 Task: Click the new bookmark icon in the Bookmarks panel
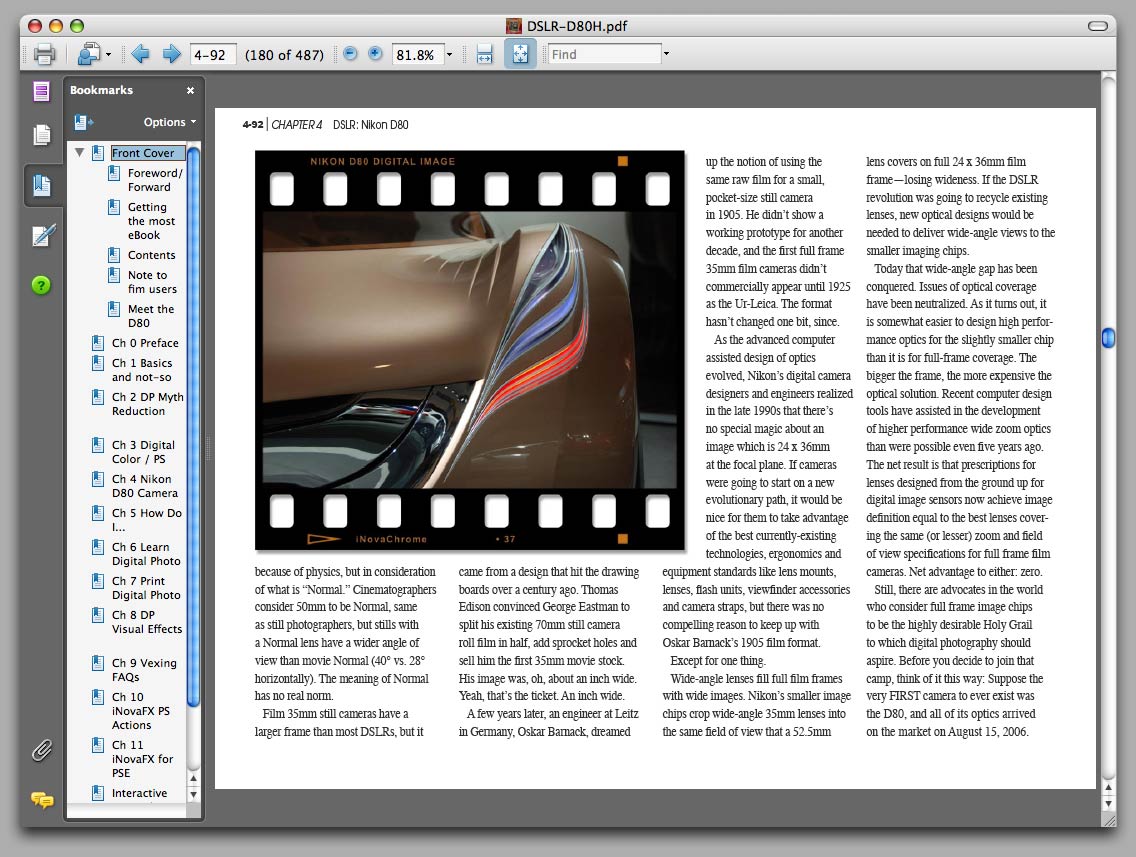pos(83,122)
